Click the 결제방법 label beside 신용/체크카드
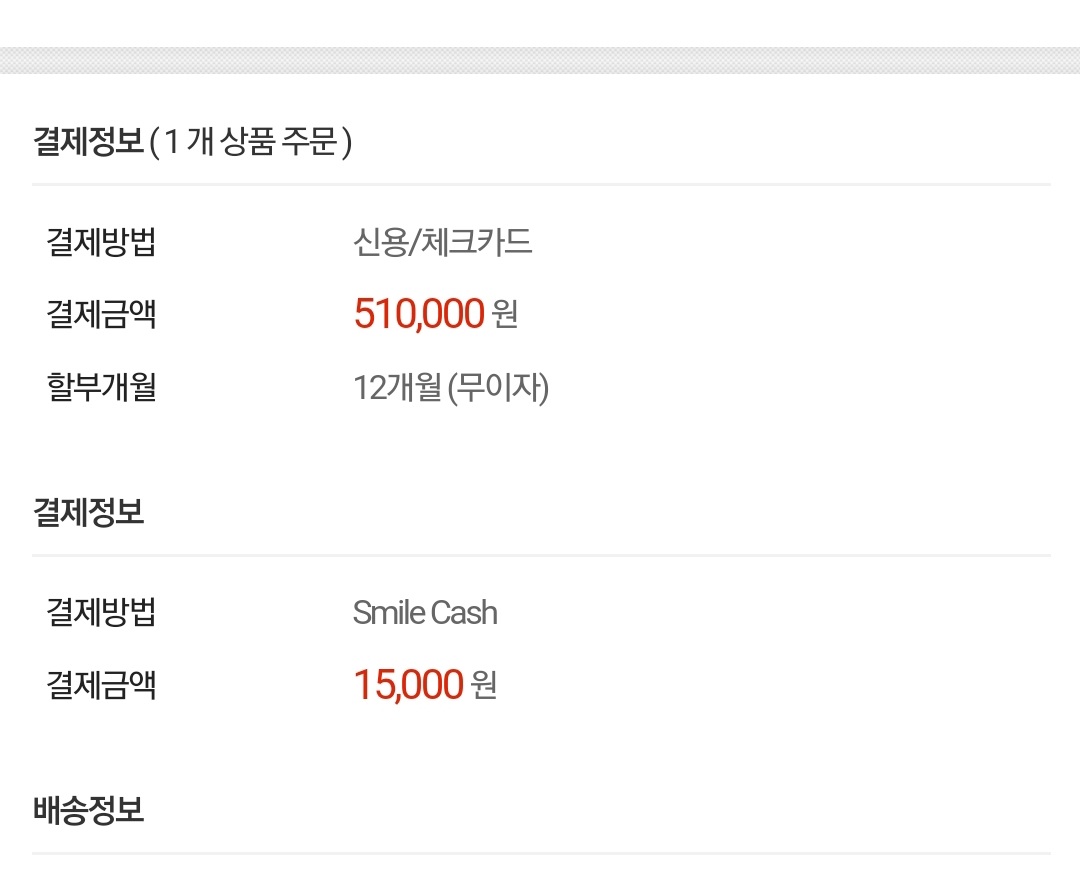 pos(101,242)
